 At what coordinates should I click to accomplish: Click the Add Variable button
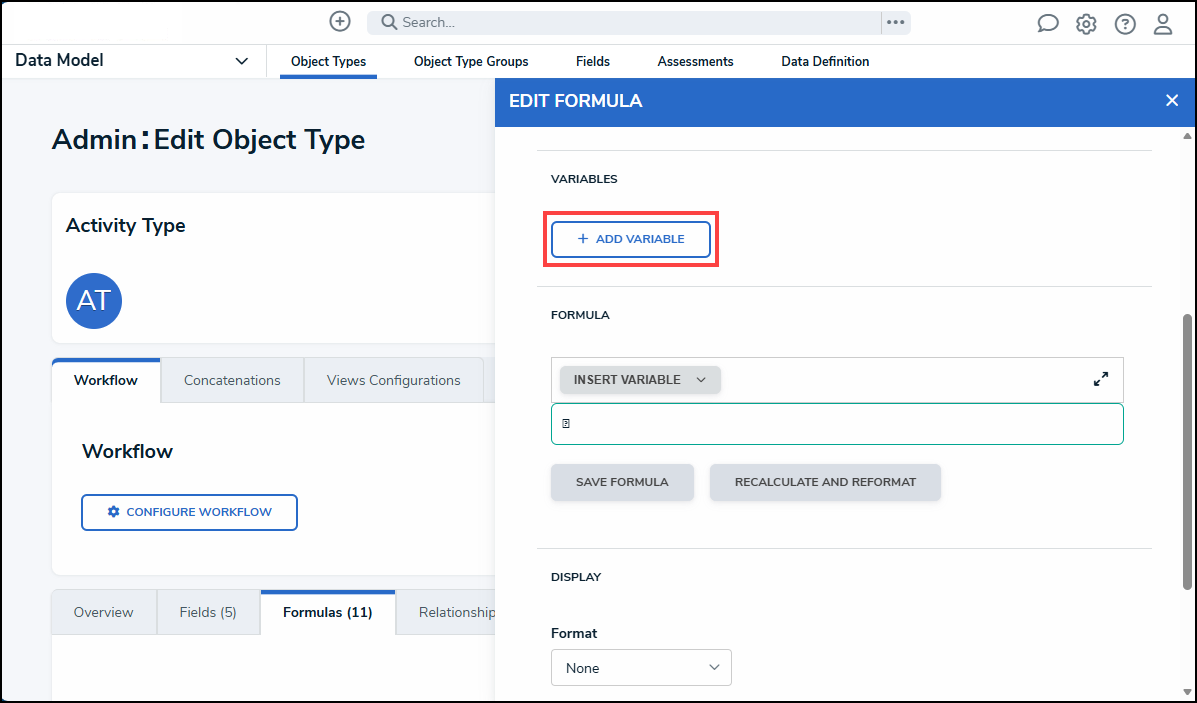pos(631,239)
